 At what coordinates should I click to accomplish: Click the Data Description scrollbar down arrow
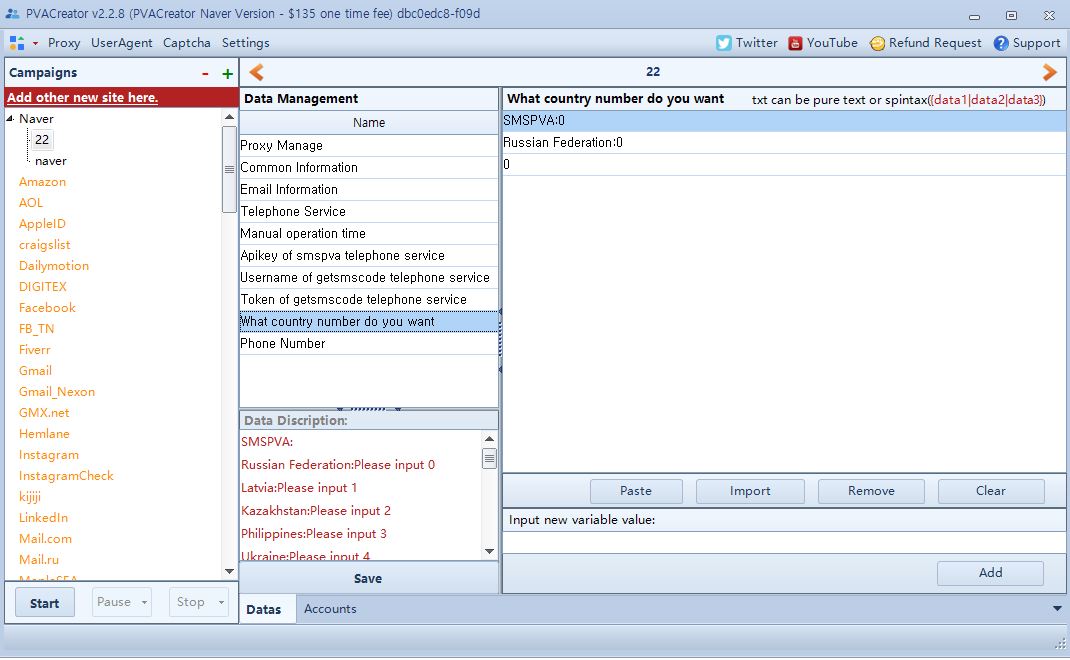(x=489, y=551)
